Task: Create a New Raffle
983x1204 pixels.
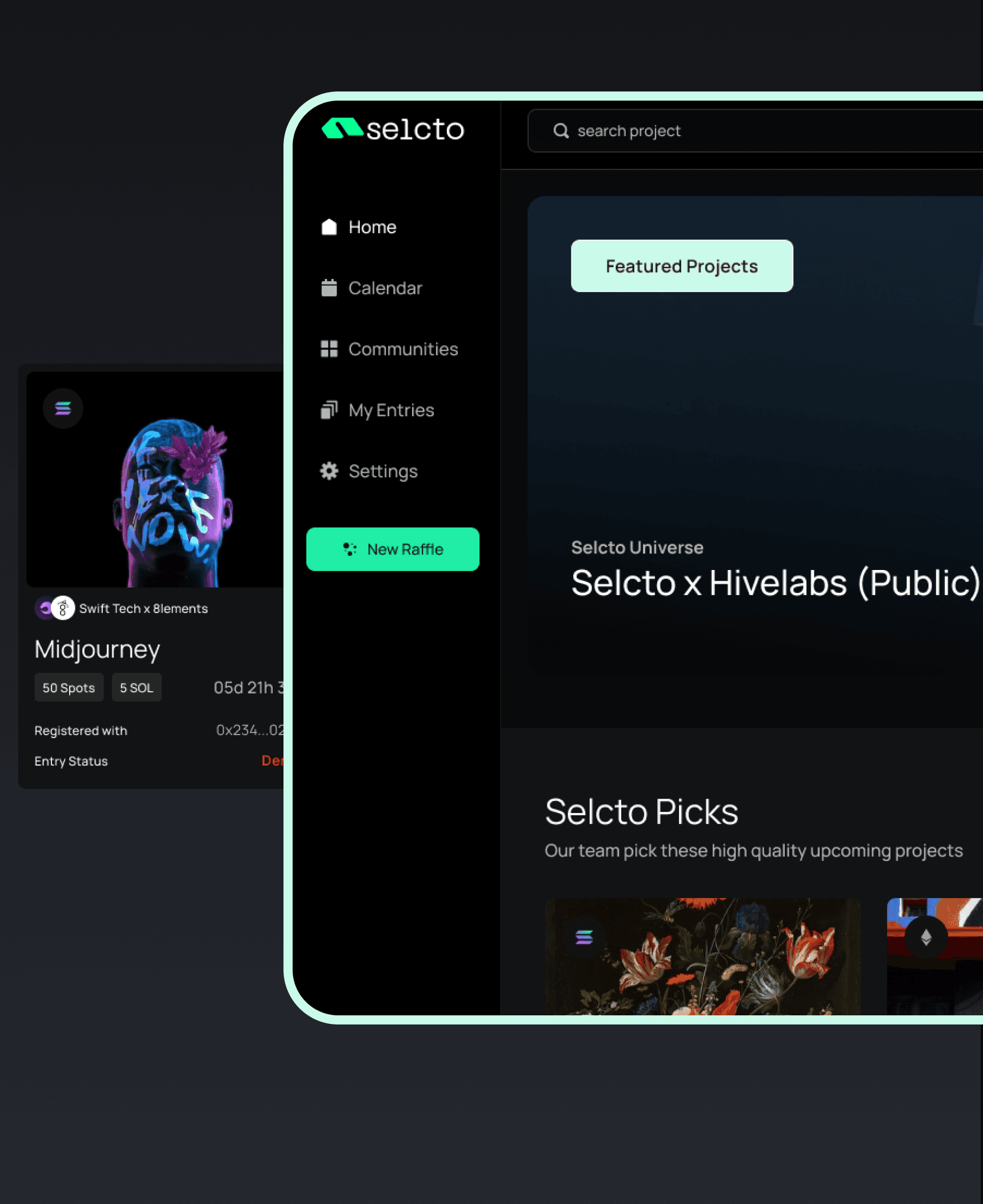Action: 393,549
